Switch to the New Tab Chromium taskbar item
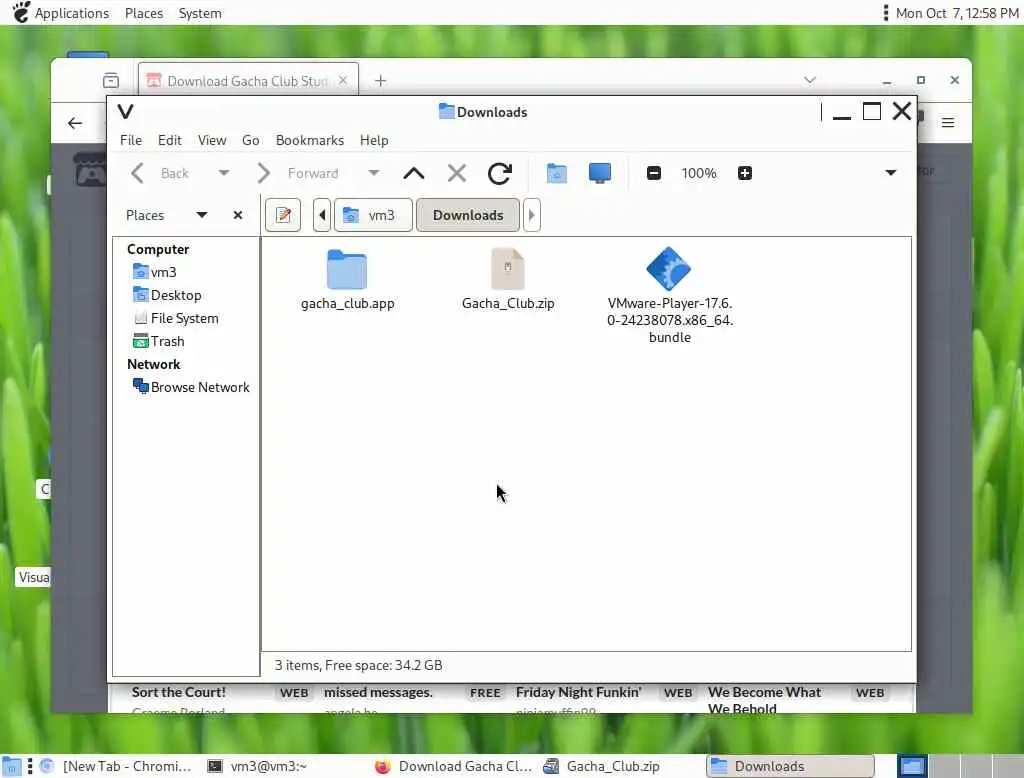 [116, 766]
